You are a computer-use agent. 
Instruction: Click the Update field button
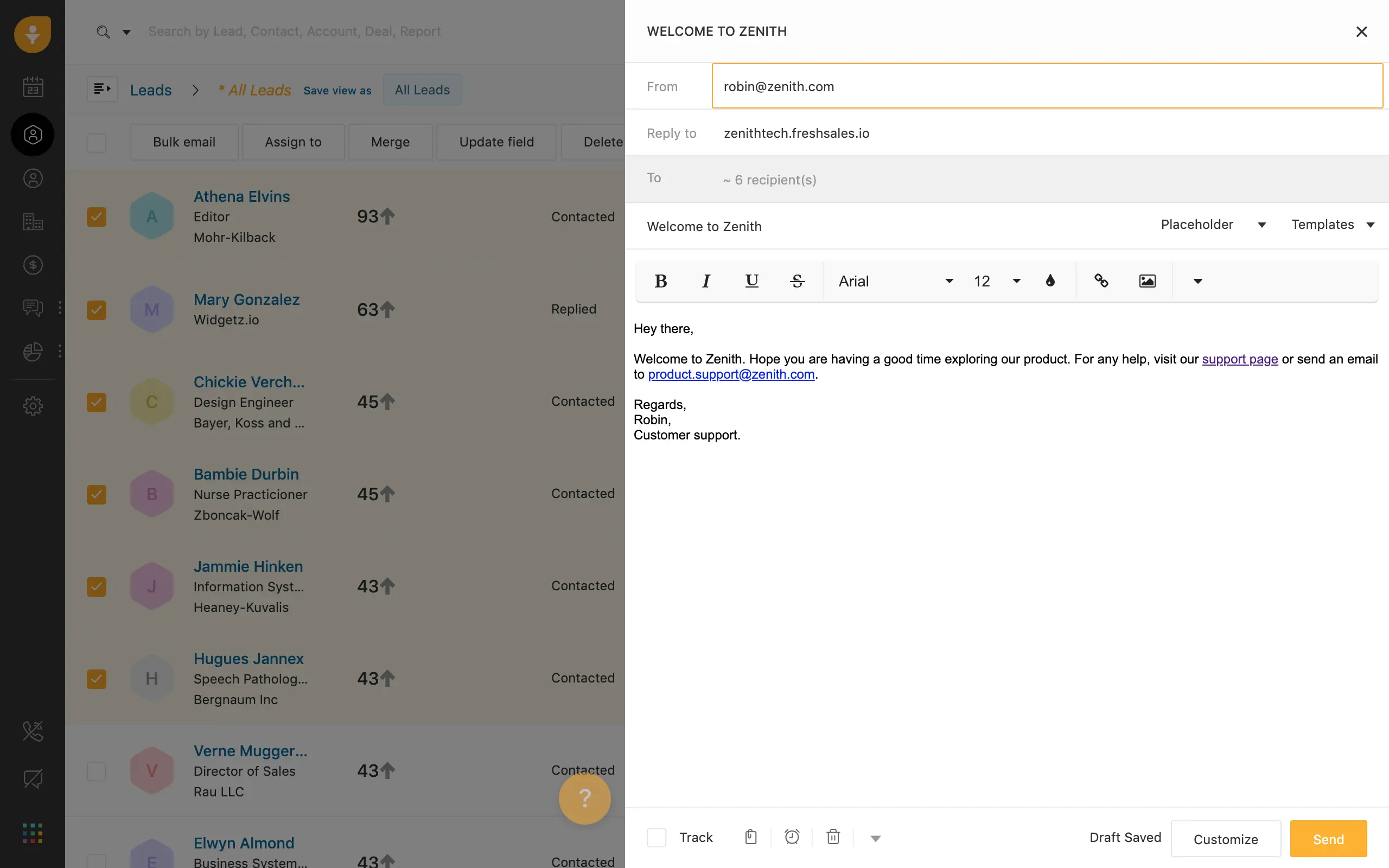[x=496, y=142]
